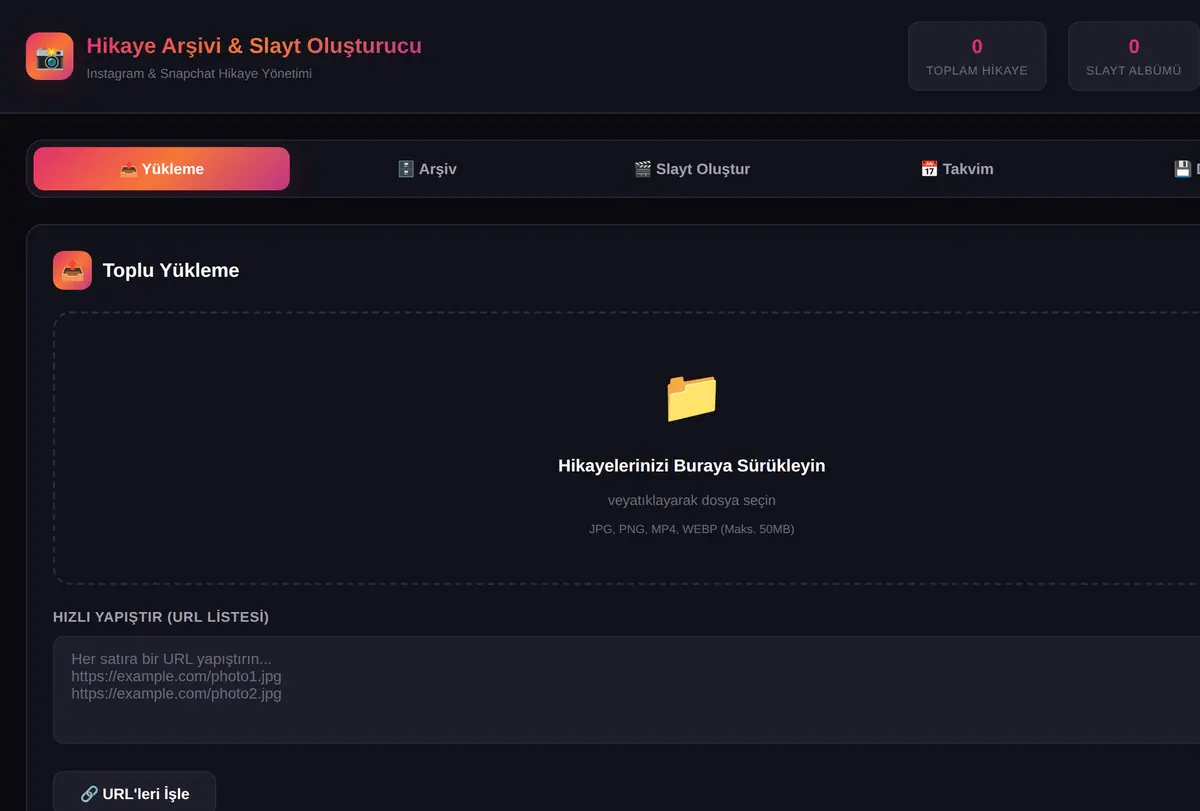Click the Hikayelerinizi Buraya Sürükleyin upload zone
Screen dimensions: 1200x811
click(626, 448)
